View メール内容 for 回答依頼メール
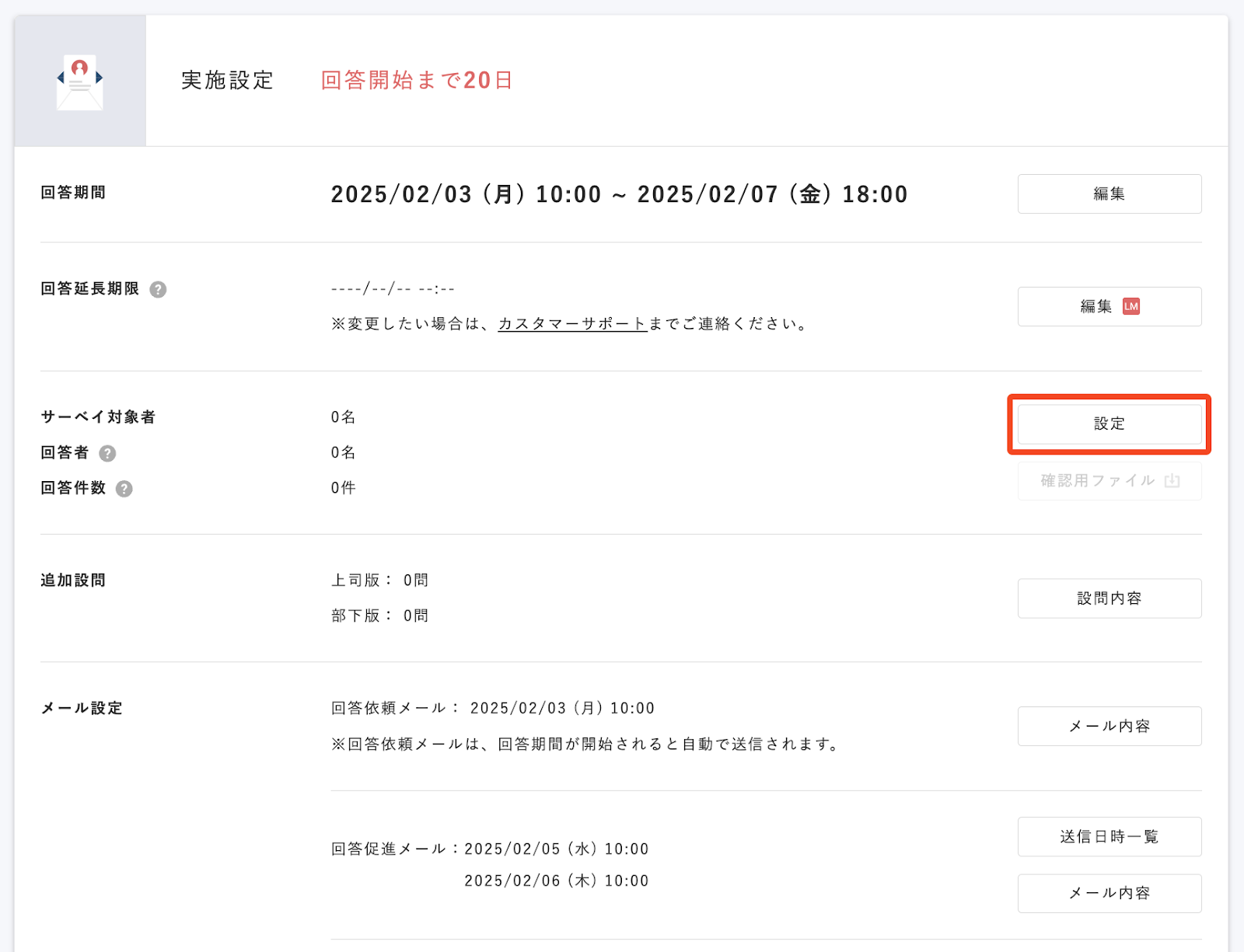This screenshot has width=1244, height=952. (1109, 727)
